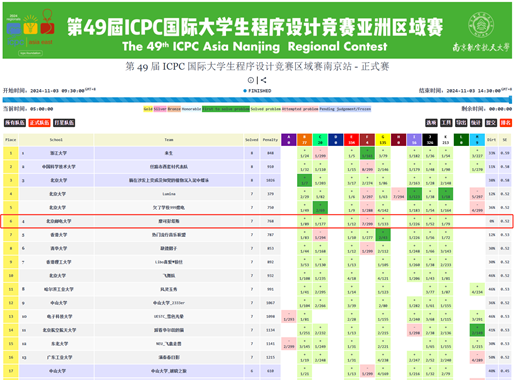Switch to the 排名 (ranking) tab

[506, 123]
